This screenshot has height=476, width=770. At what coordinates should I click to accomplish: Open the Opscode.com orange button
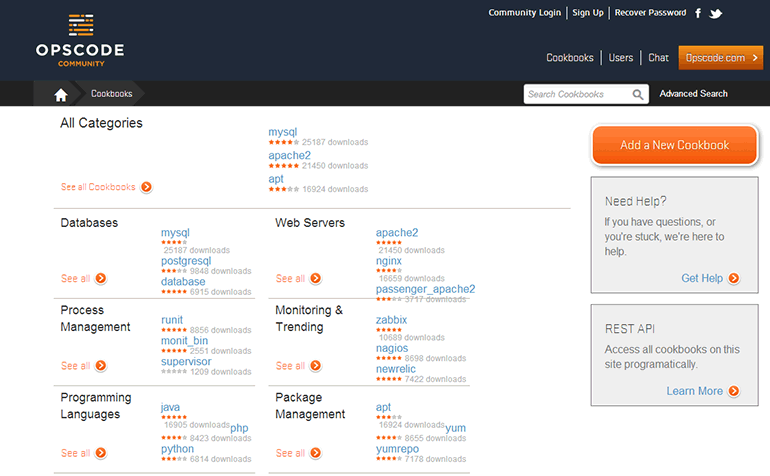click(720, 58)
